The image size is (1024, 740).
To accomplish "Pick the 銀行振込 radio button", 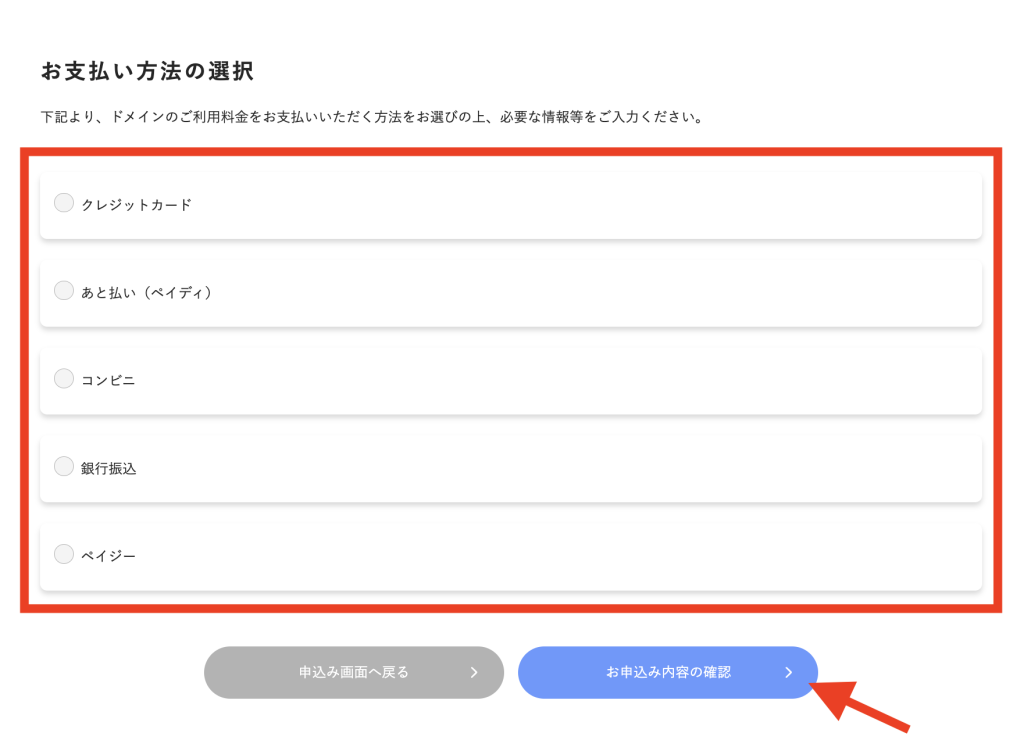I will 64,467.
